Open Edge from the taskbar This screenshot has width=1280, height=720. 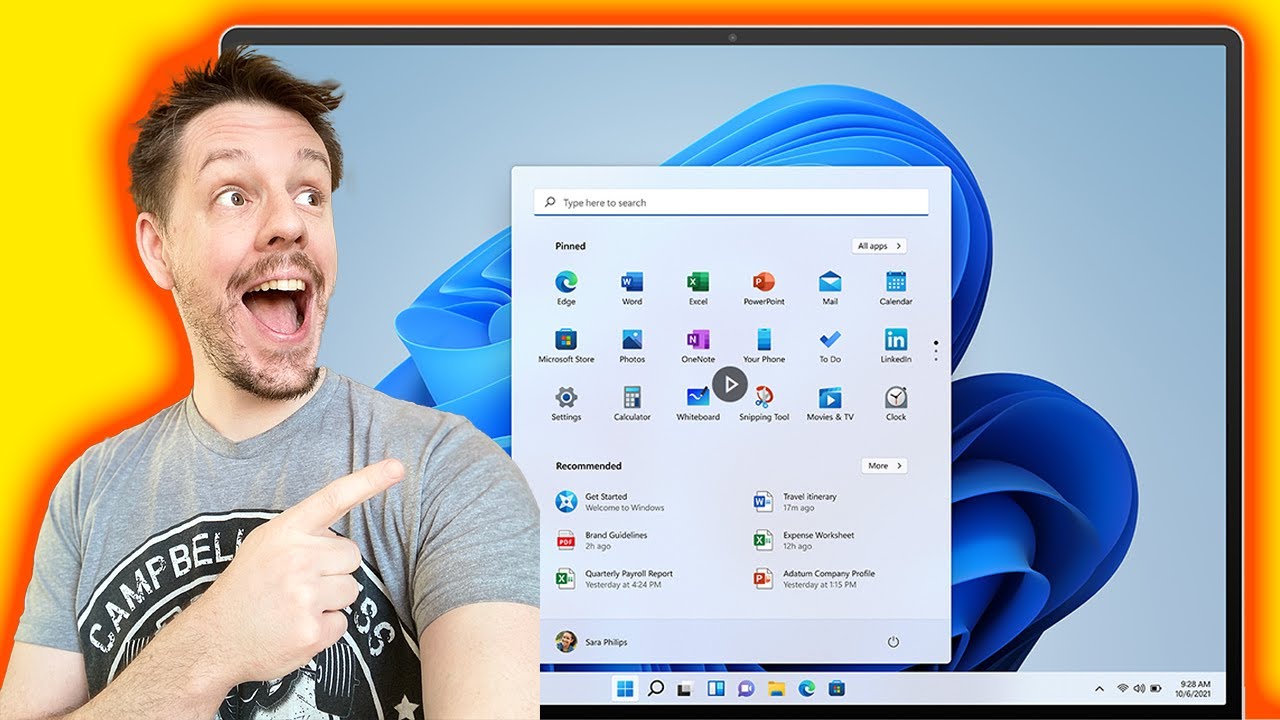click(x=807, y=688)
